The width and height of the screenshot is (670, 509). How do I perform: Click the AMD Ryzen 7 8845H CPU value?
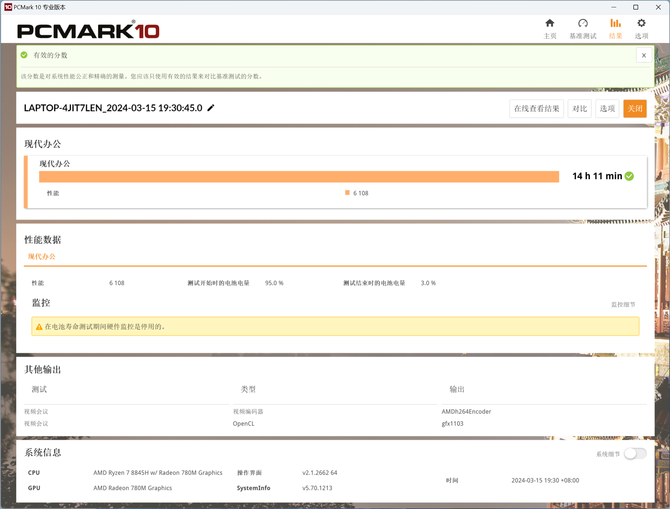tap(158, 473)
